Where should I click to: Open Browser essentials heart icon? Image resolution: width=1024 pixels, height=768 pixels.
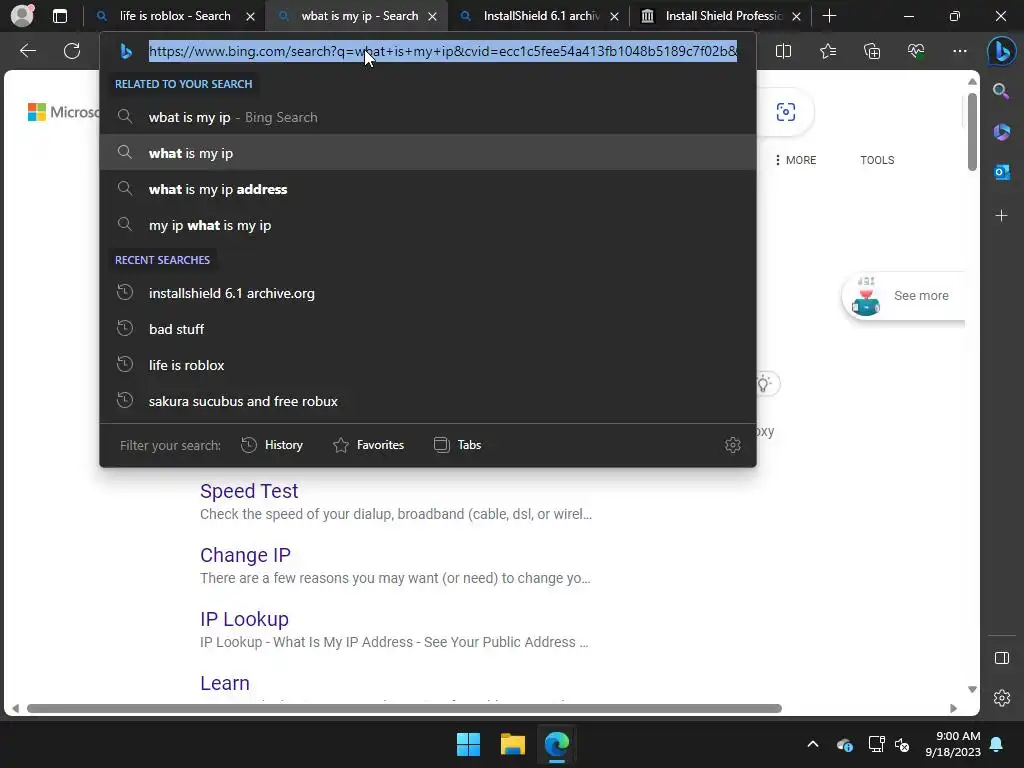click(x=916, y=51)
